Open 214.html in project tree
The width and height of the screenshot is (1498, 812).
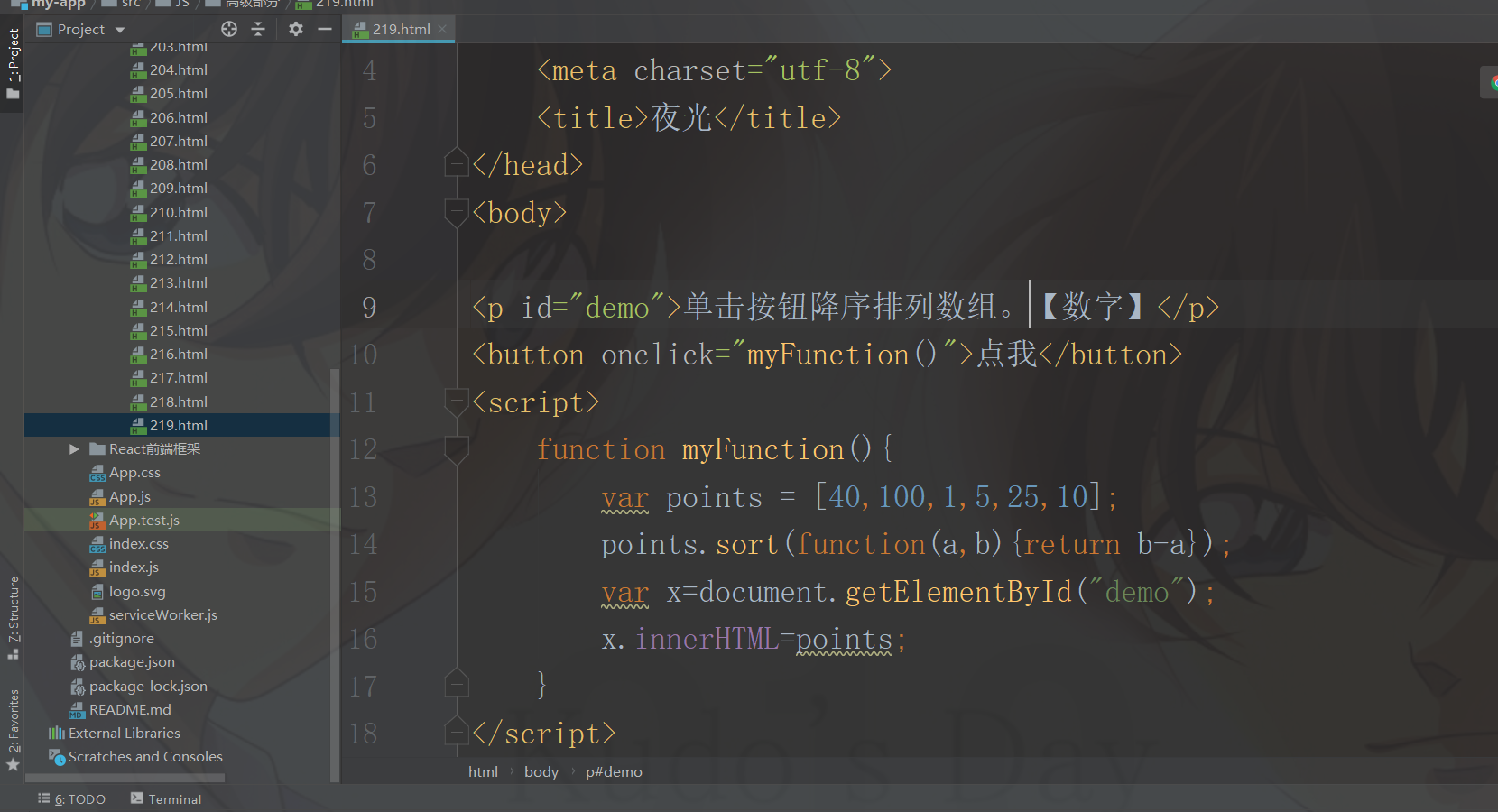[x=170, y=307]
